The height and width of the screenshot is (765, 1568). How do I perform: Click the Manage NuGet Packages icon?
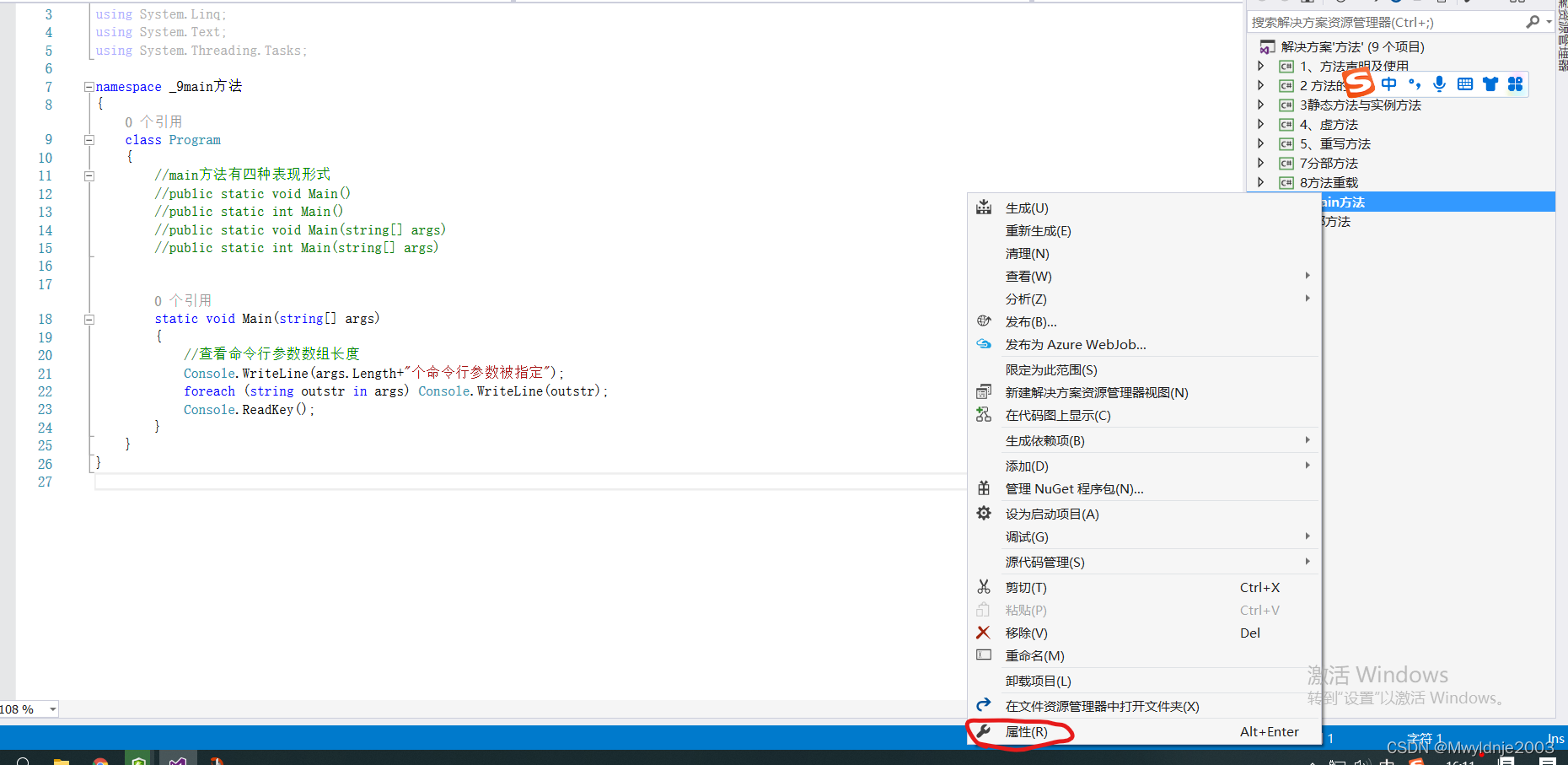(983, 488)
